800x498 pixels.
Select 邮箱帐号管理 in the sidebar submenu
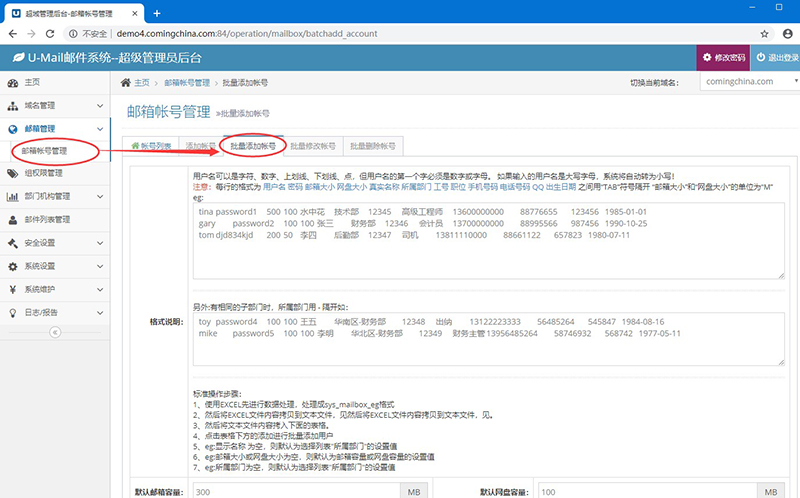44,151
